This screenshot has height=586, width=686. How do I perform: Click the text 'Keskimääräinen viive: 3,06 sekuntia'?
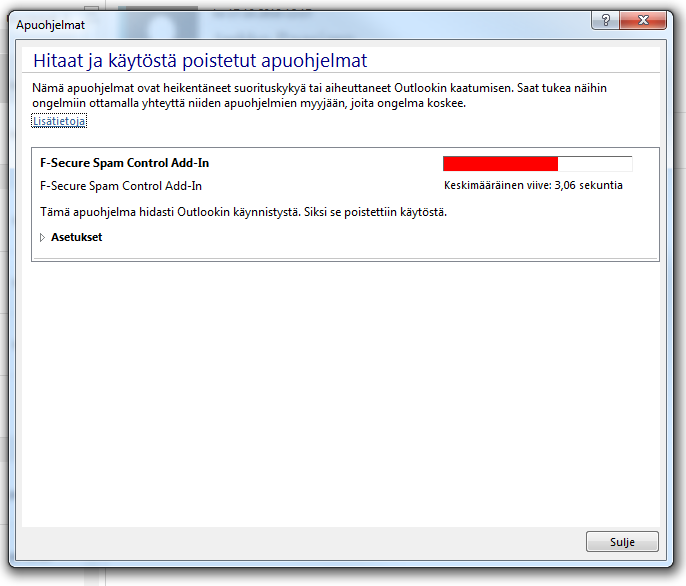[533, 185]
